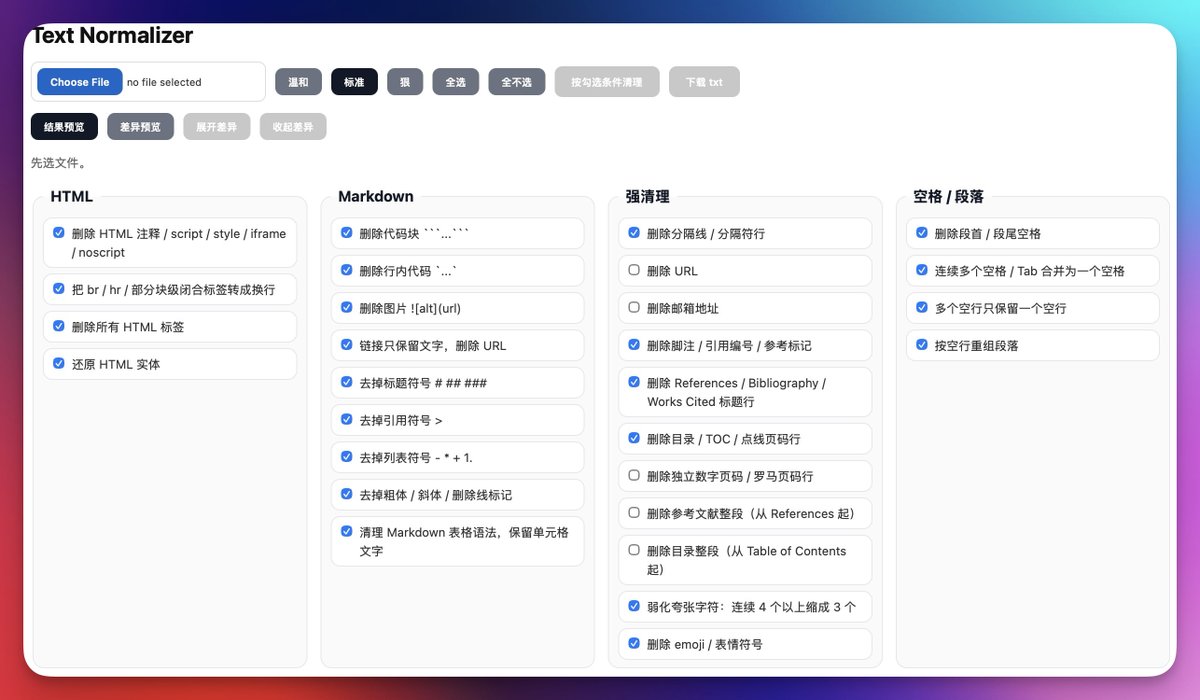Uncheck 连续多个空格 / Tab 合并 checkbox
The width and height of the screenshot is (1200, 700).
(x=922, y=269)
